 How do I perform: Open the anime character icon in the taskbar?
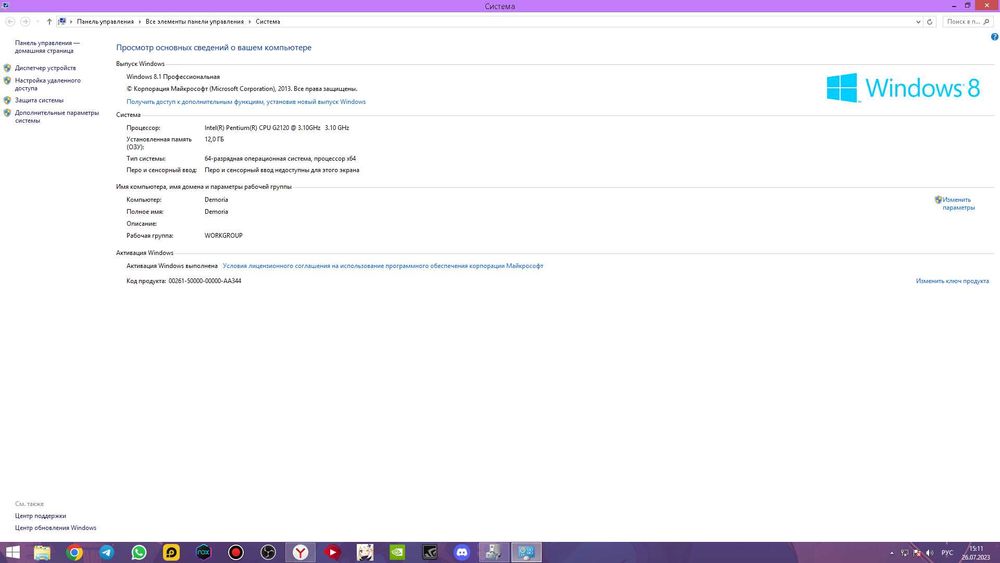[365, 552]
